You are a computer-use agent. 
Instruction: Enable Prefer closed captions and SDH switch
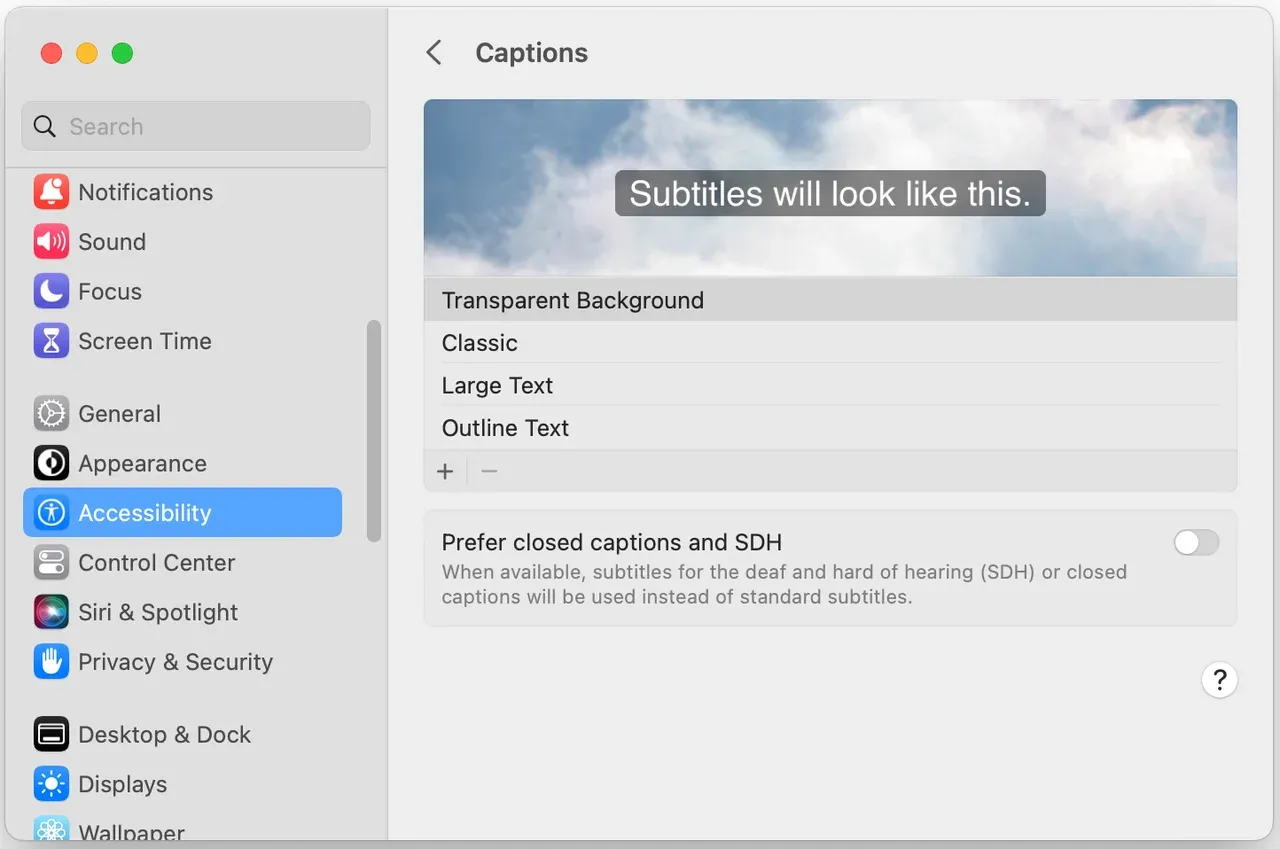[1196, 543]
